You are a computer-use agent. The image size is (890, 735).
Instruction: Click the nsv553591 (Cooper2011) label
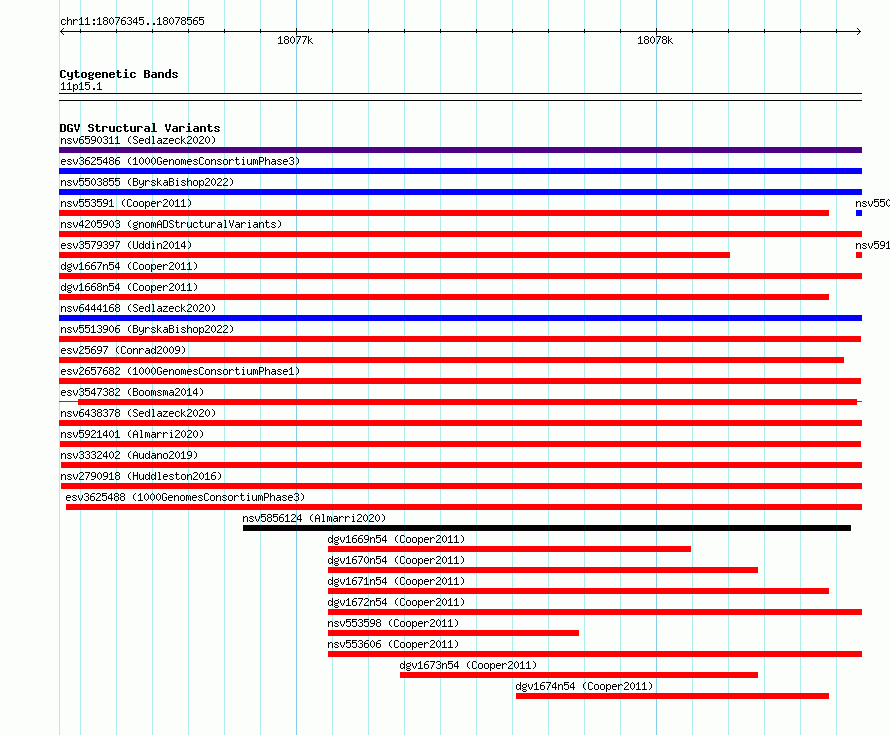point(126,203)
